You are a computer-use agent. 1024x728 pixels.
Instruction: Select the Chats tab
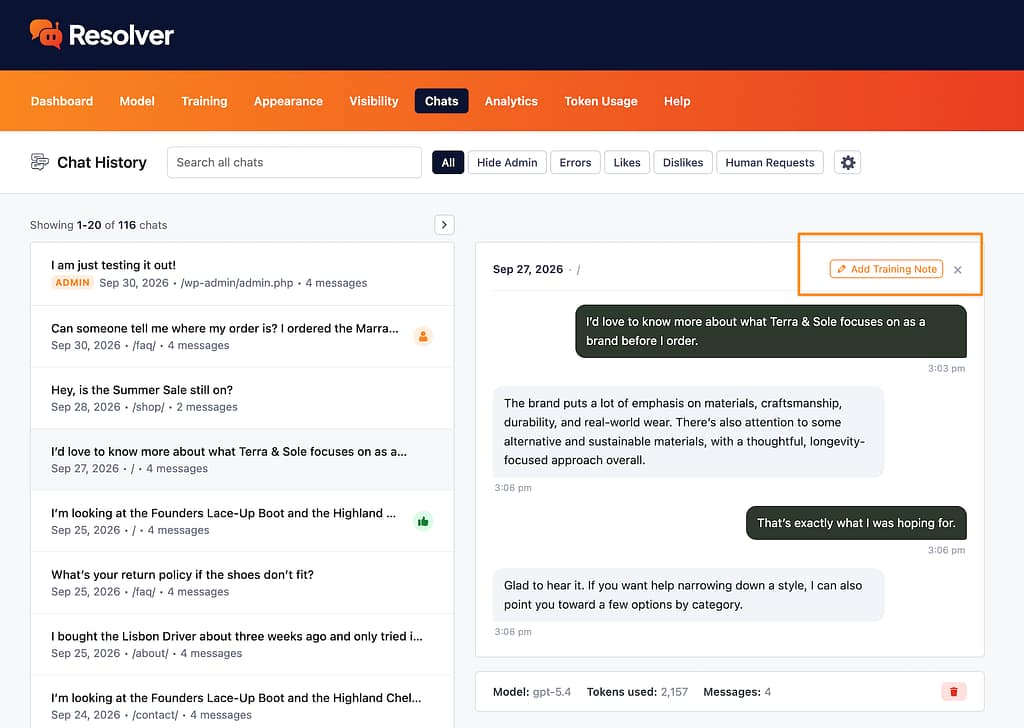pyautogui.click(x=441, y=101)
